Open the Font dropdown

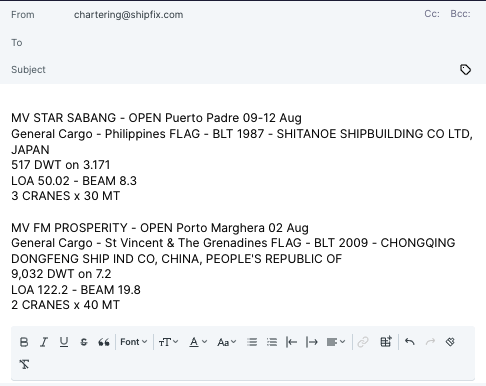tap(134, 342)
